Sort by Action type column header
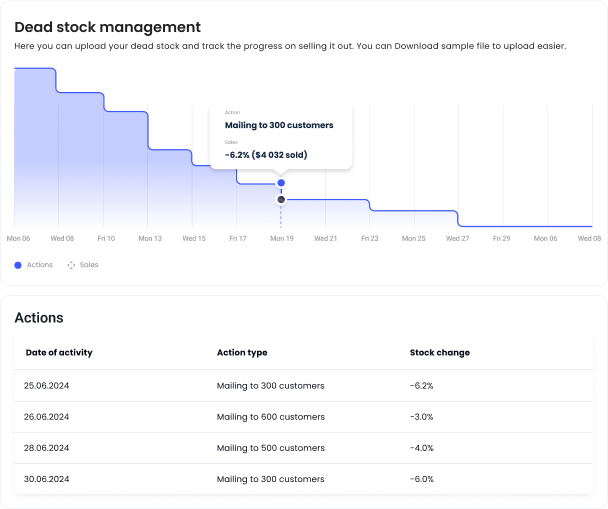 (242, 352)
